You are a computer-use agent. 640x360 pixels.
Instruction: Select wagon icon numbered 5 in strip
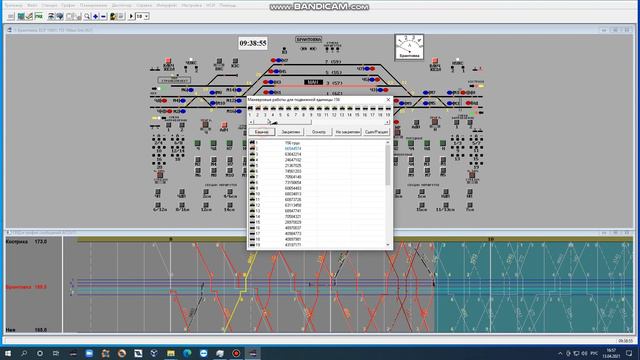click(281, 109)
